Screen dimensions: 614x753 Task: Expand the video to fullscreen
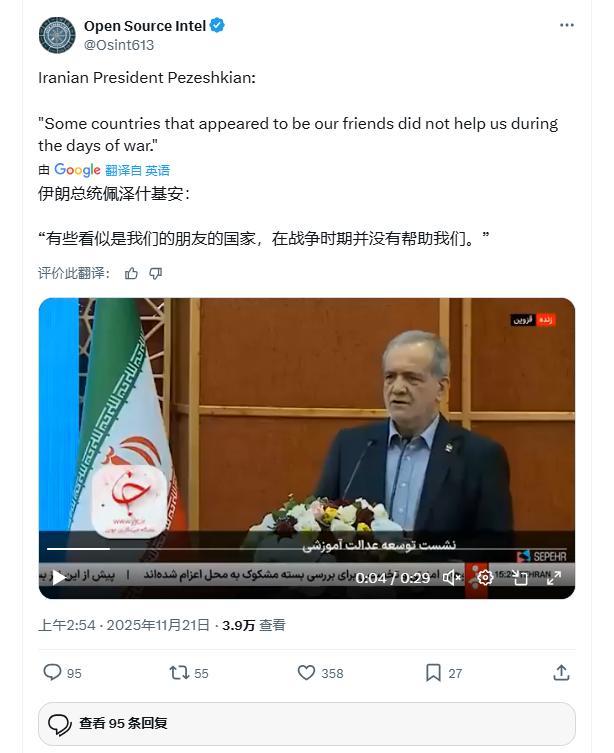pos(554,577)
